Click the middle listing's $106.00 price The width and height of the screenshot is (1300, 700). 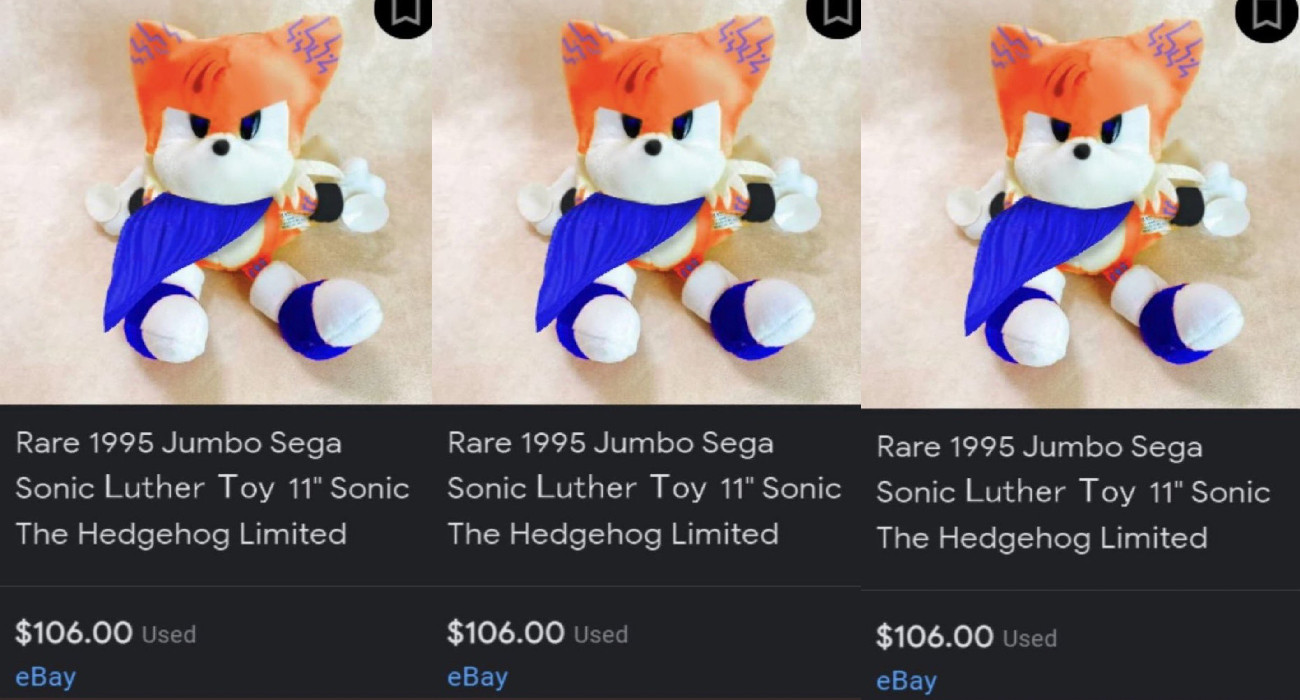[506, 632]
